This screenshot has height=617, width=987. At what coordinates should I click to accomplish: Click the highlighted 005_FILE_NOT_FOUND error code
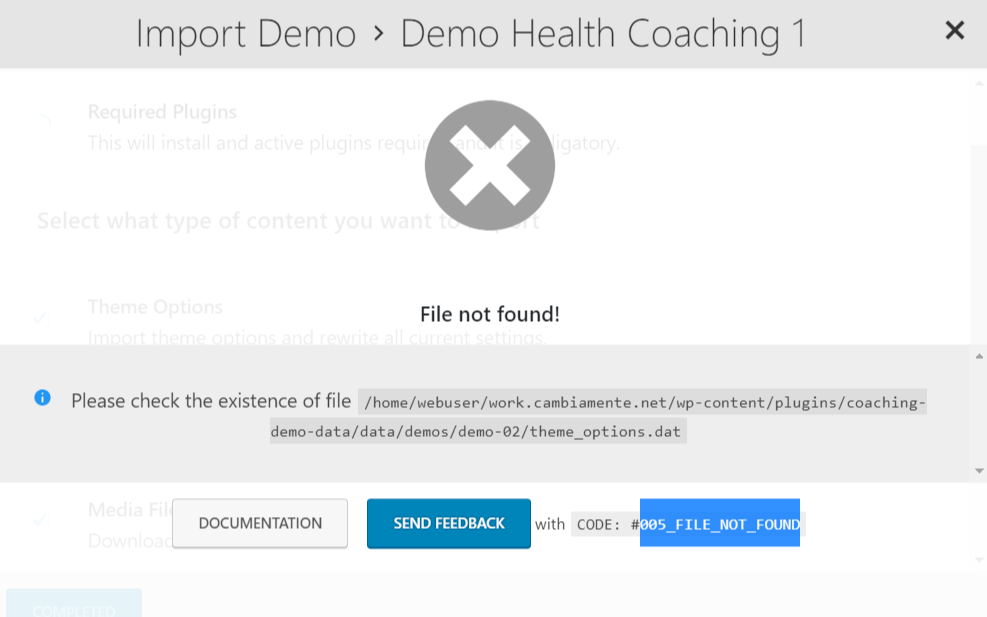click(720, 524)
